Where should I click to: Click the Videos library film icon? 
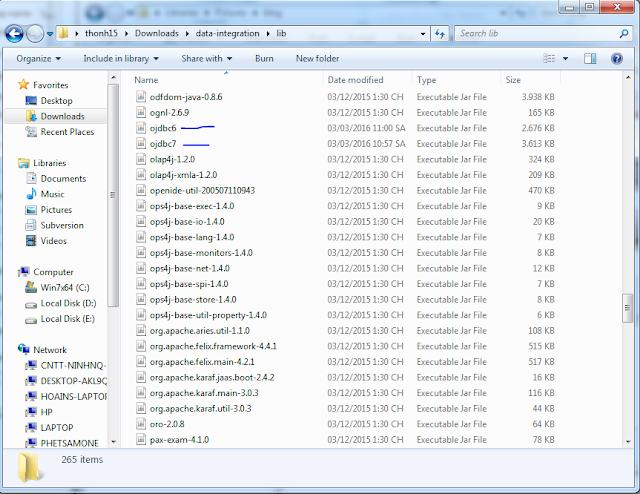tap(31, 241)
